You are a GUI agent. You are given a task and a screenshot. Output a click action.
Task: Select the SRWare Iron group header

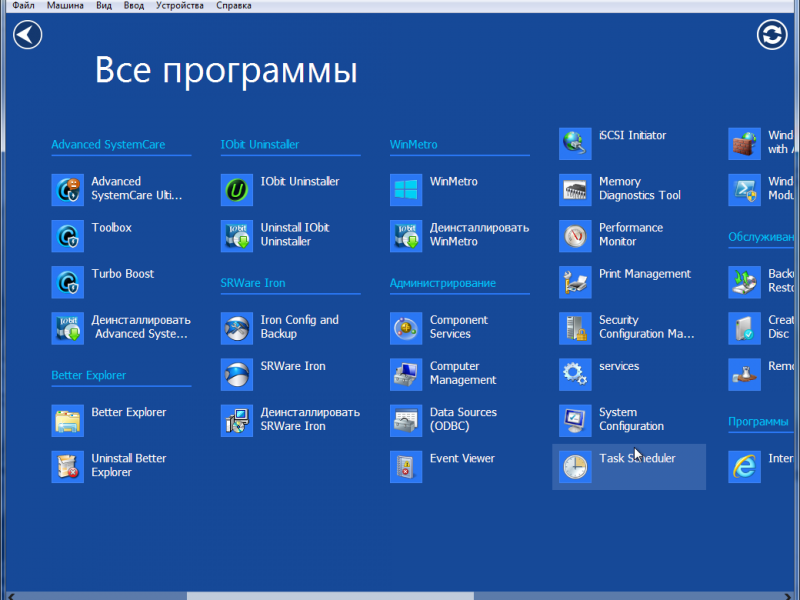tap(253, 283)
